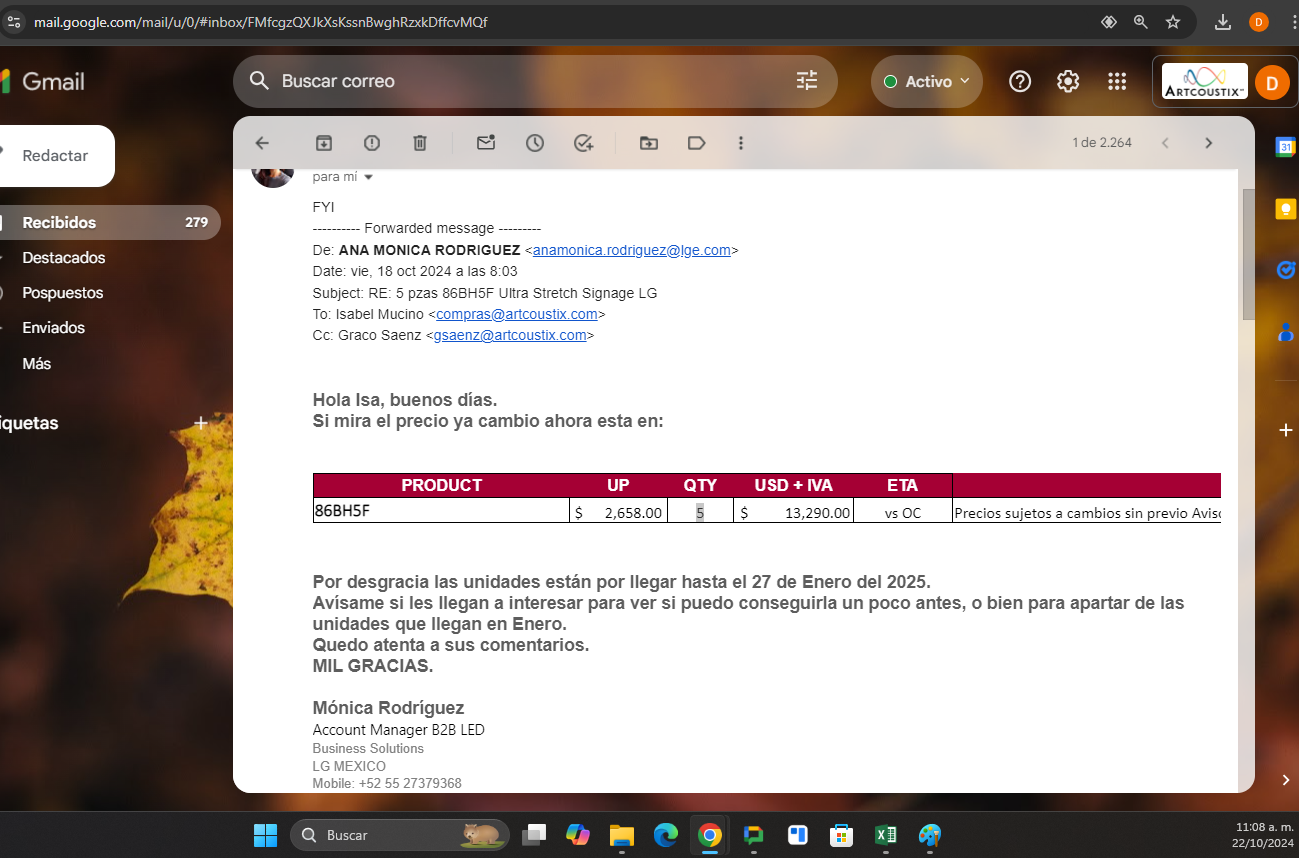Image resolution: width=1299 pixels, height=858 pixels.
Task: Expand recipient details arrow next to 'para mí'
Action: pos(368,177)
